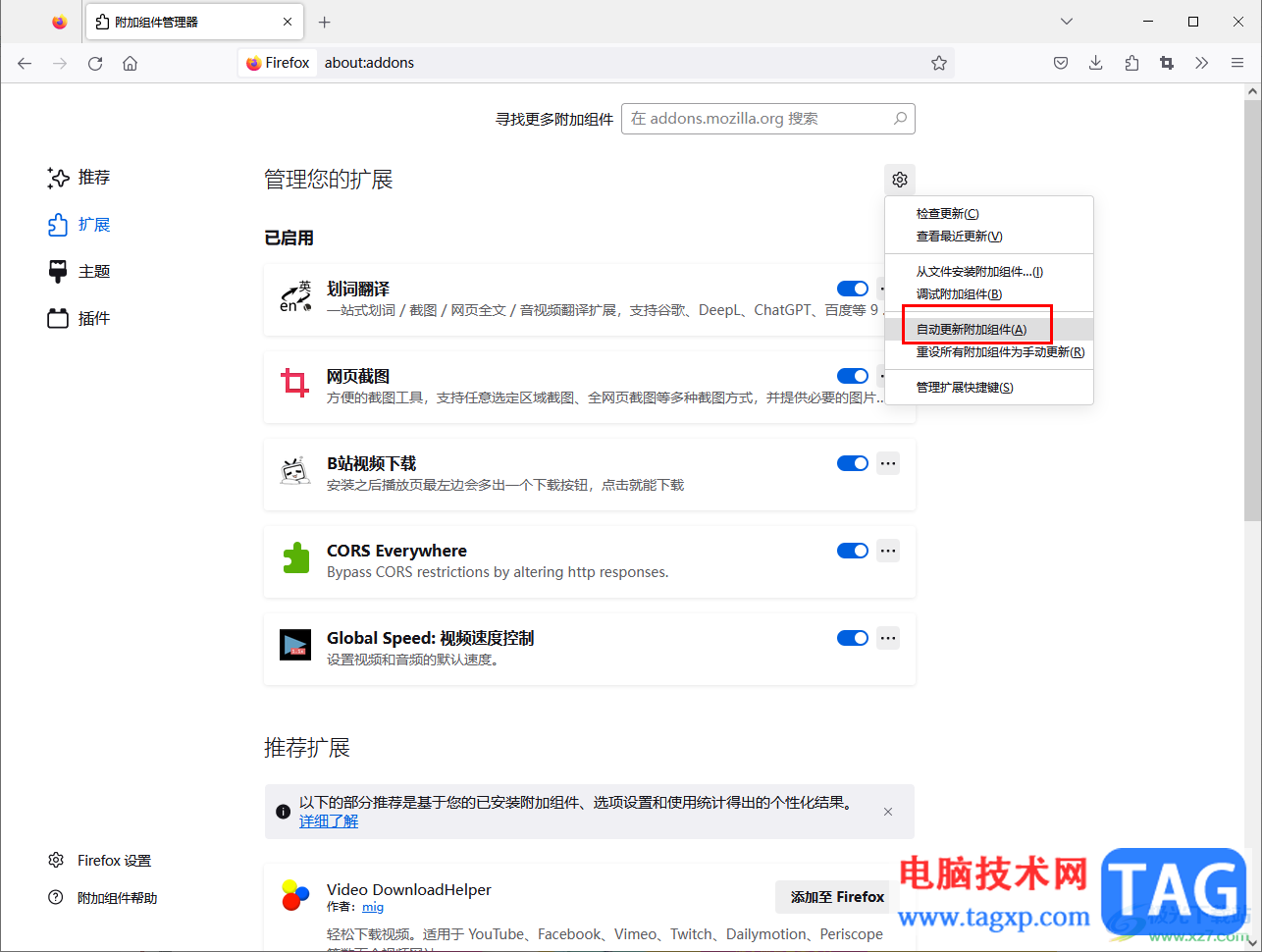Select the 扩展 sidebar category
The height and width of the screenshot is (952, 1262).
pos(79,225)
